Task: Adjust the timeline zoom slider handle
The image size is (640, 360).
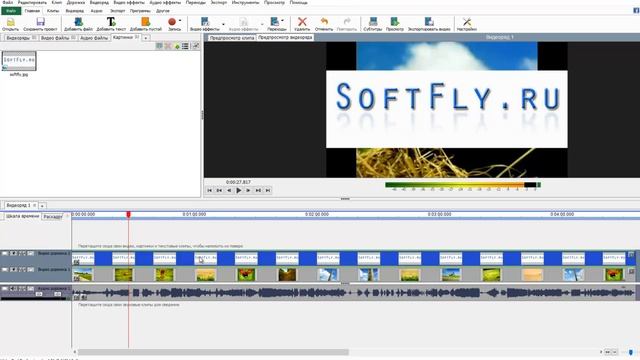Action: 631,352
